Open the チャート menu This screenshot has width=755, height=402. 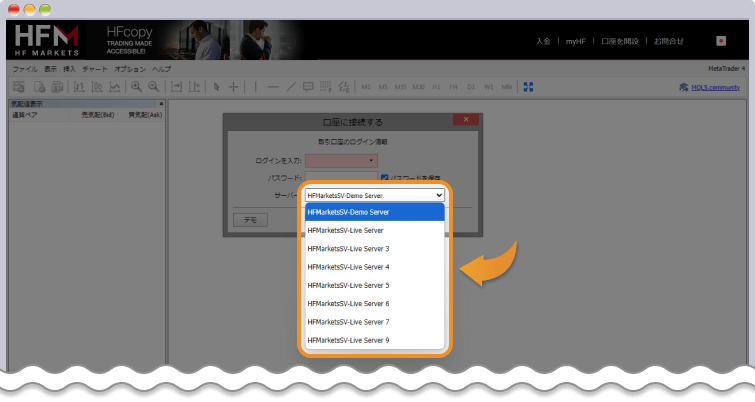click(95, 69)
